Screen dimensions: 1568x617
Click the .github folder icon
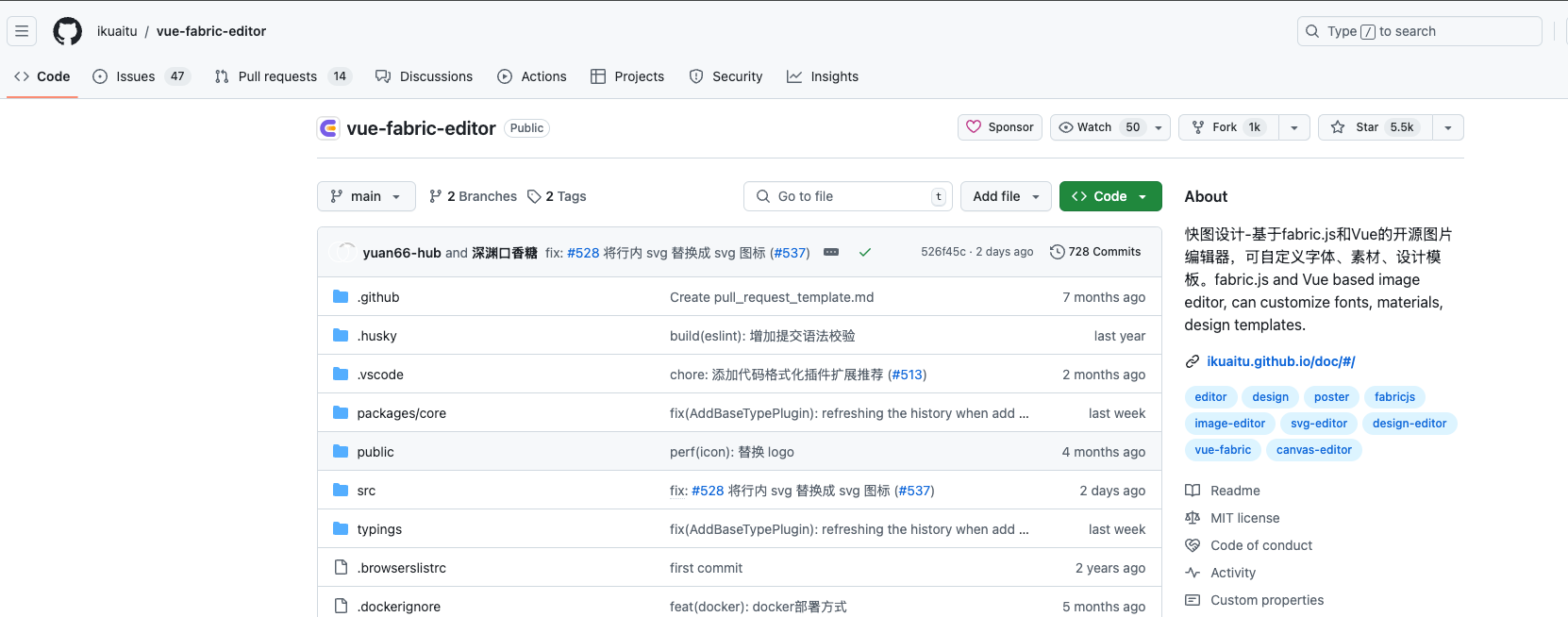click(341, 297)
